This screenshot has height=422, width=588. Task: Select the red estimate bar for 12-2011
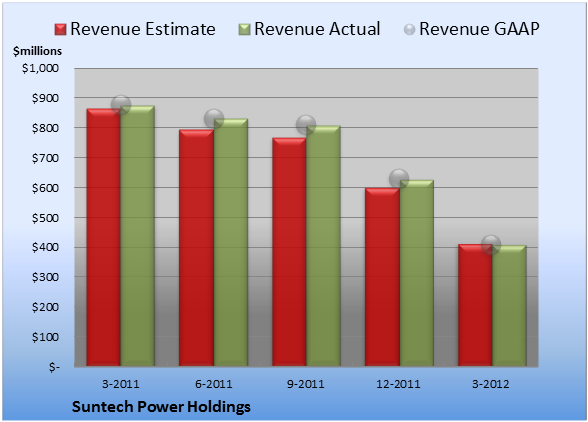(382, 277)
